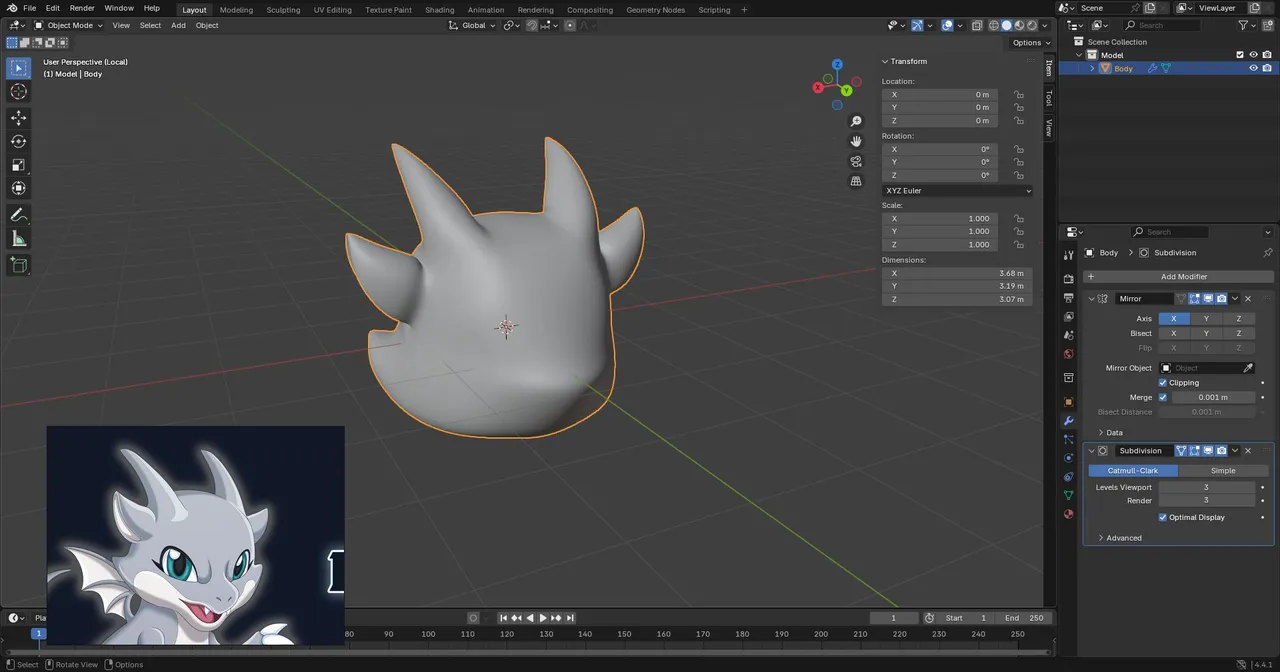The width and height of the screenshot is (1280, 672).
Task: Expand the Data section of Mirror modifier
Action: [x=1101, y=433]
